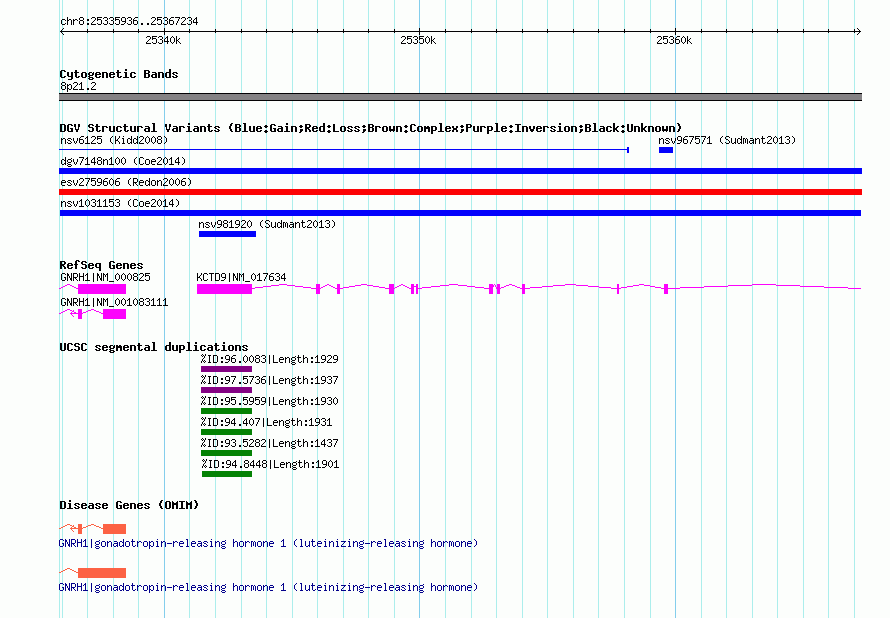
Task: Select the nsv967571 blue gain bar
Action: [666, 150]
